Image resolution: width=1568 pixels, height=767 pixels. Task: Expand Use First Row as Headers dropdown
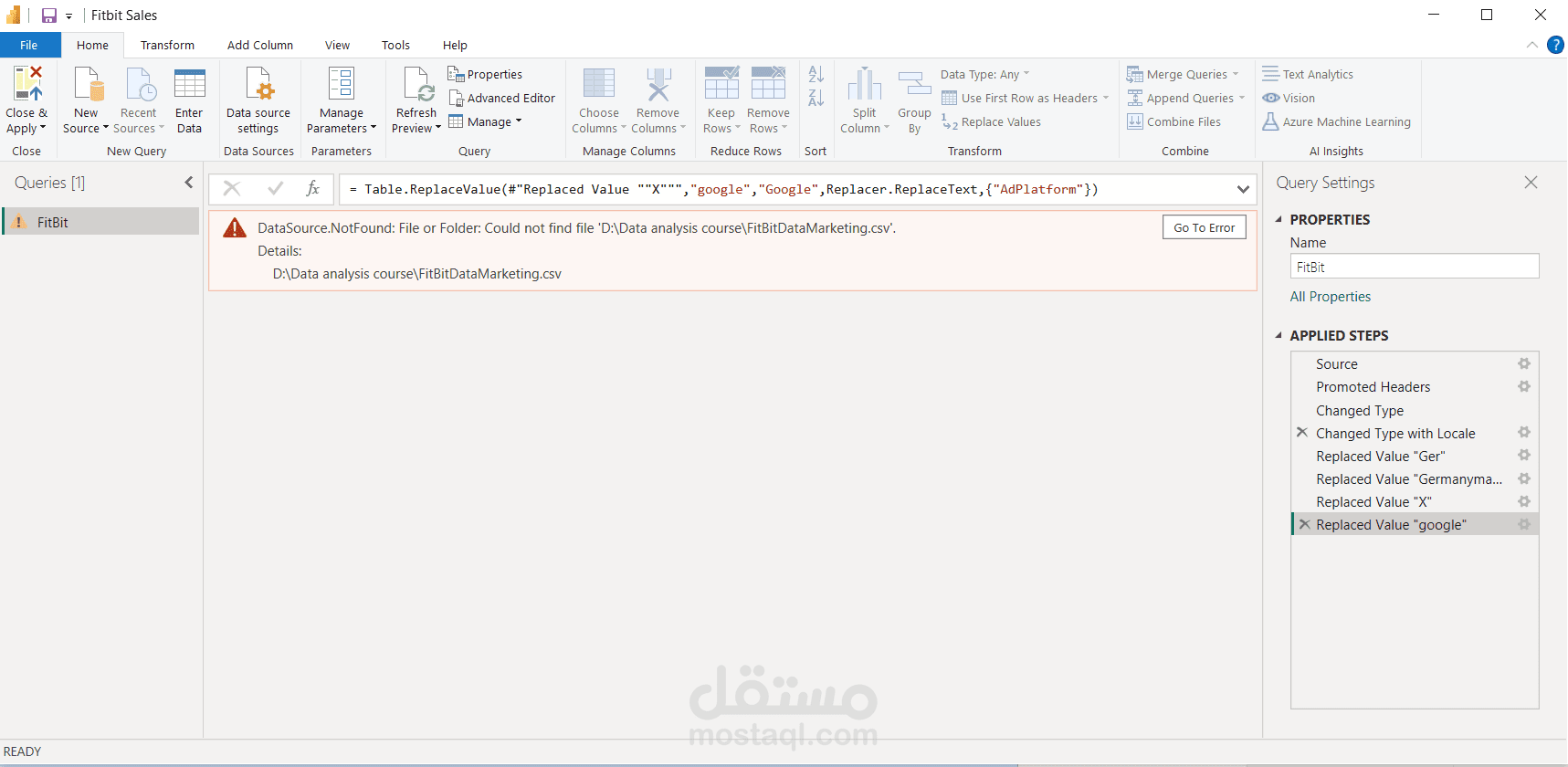click(x=1105, y=98)
